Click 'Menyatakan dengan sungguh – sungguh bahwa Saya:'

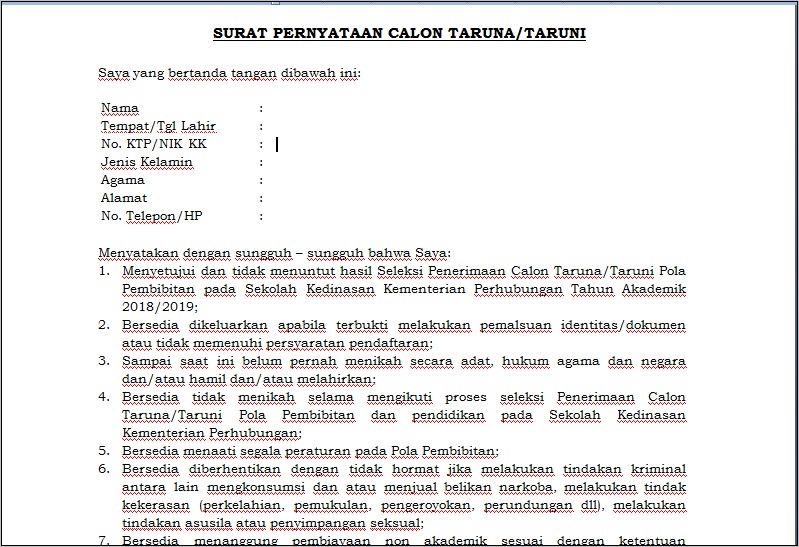point(275,253)
